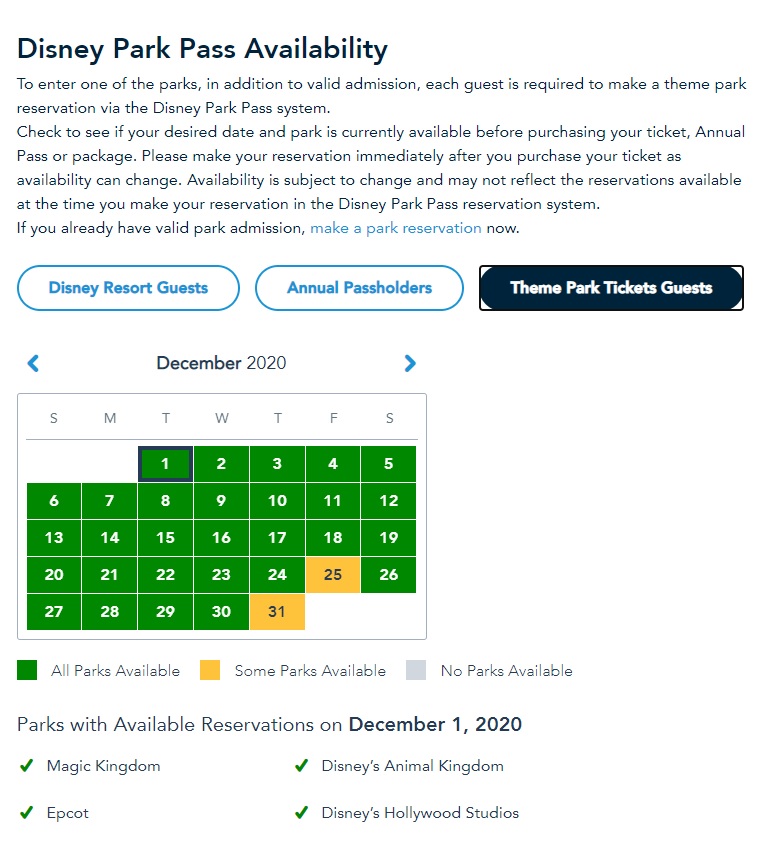The height and width of the screenshot is (851, 771).
Task: Choose December 12 date cell
Action: pyautogui.click(x=389, y=501)
